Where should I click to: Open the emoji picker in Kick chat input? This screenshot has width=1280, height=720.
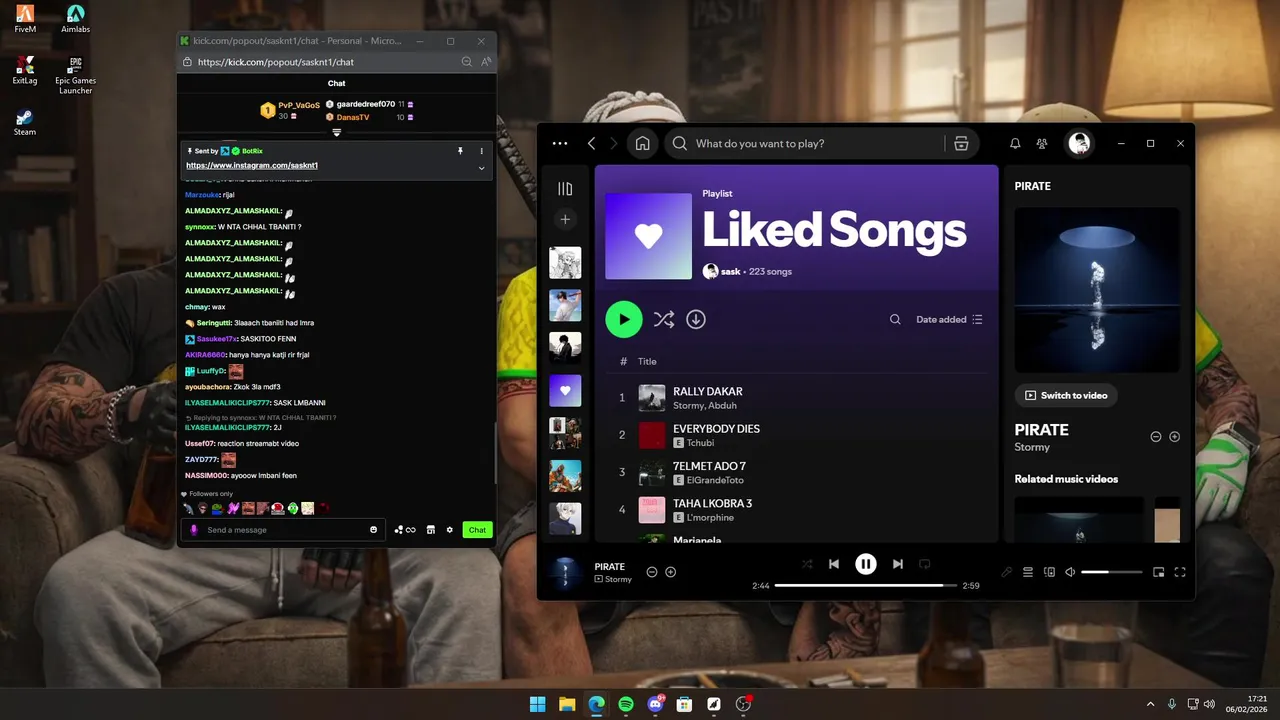(374, 530)
